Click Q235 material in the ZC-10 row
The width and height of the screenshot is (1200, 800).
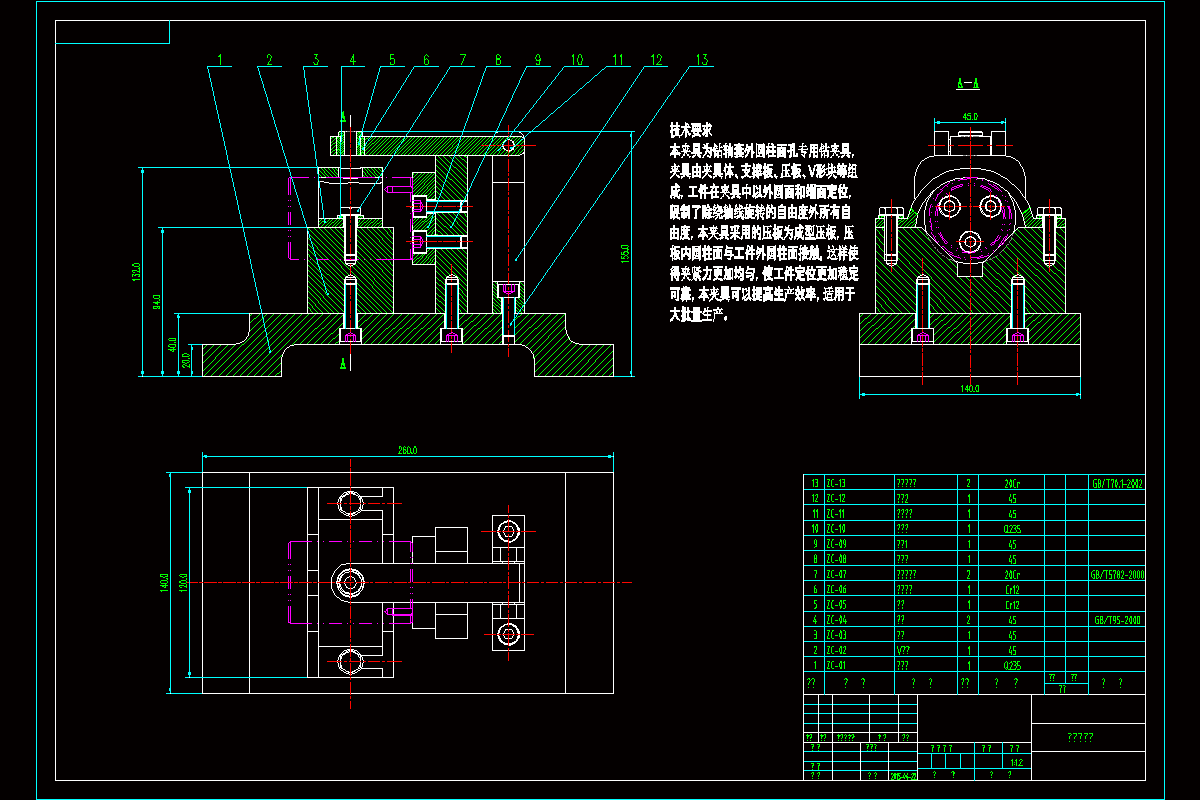pyautogui.click(x=1014, y=528)
